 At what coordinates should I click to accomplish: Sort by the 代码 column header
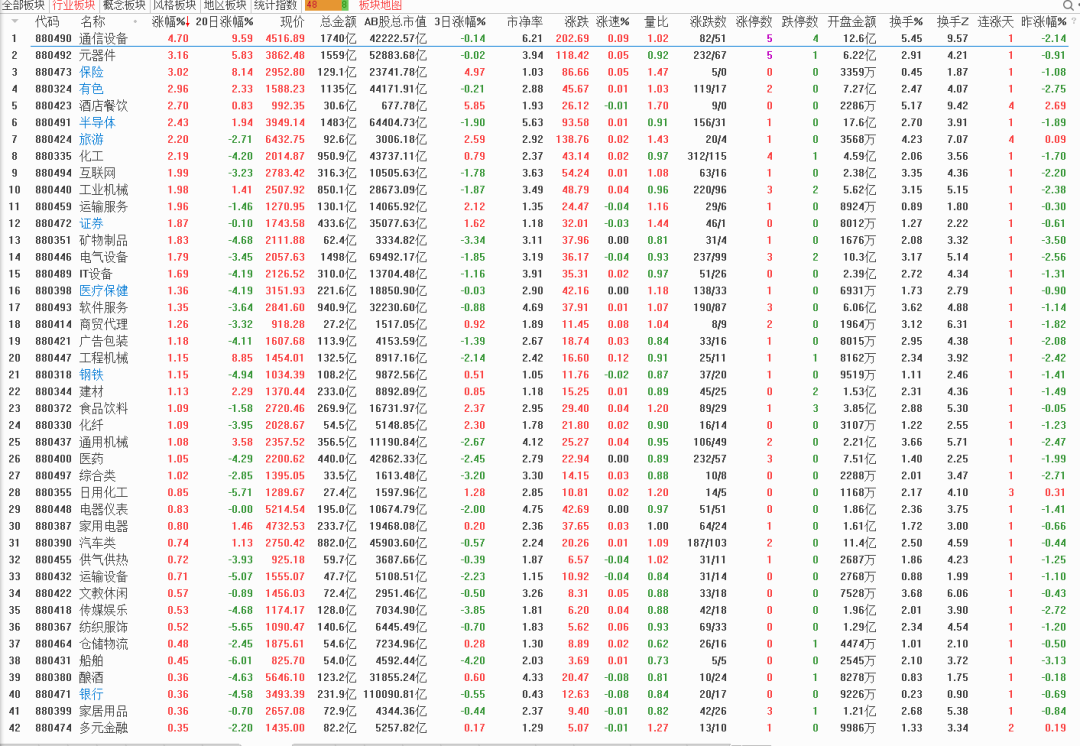tap(47, 22)
